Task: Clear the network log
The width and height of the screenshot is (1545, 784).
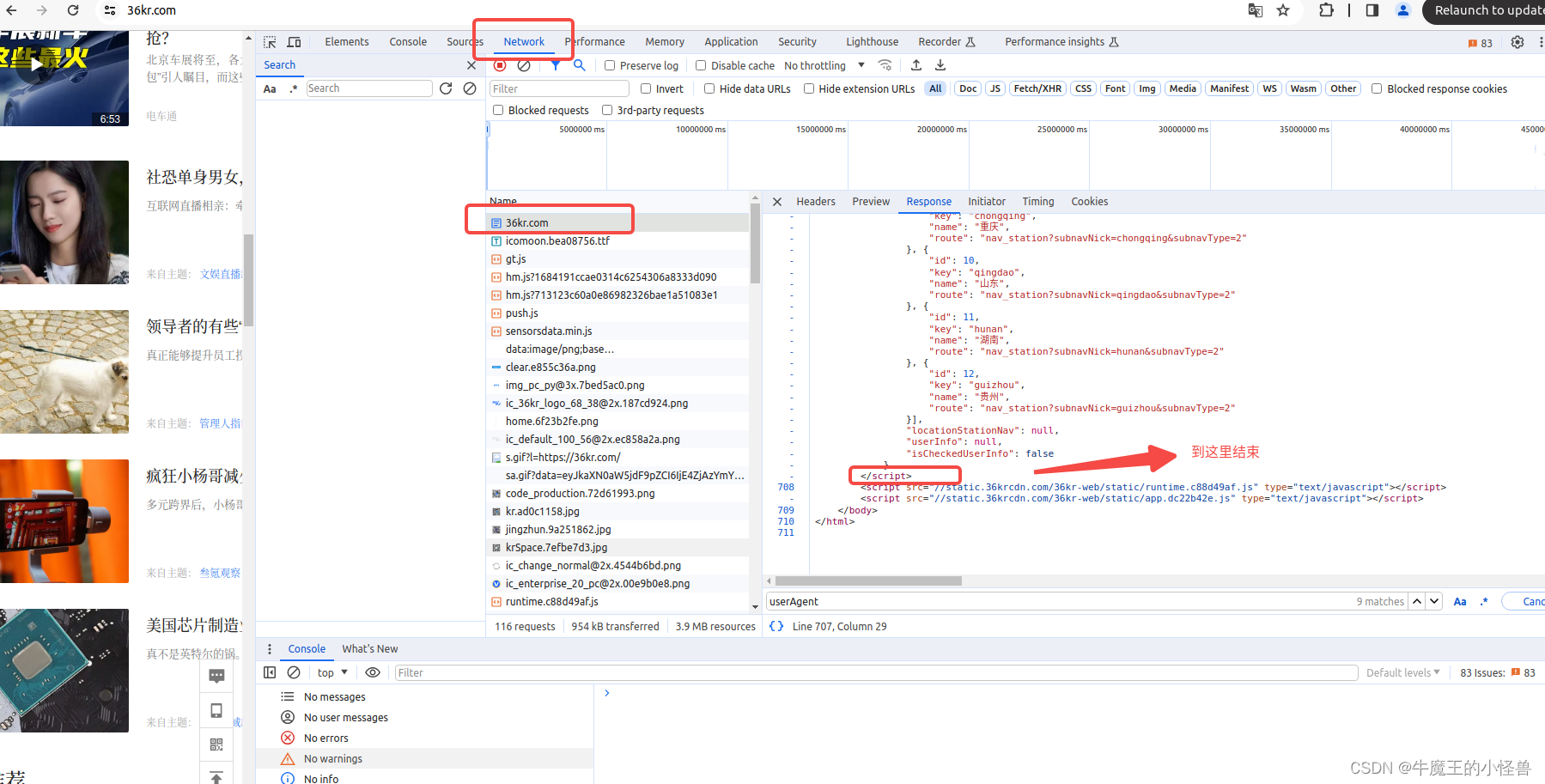Action: click(524, 65)
